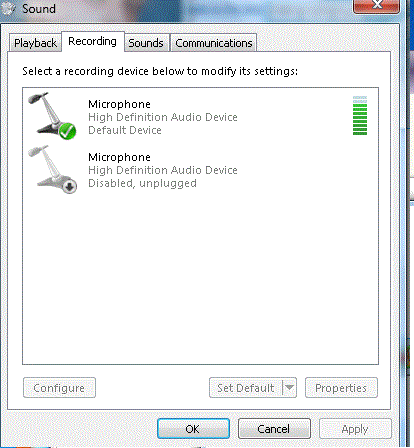Click the Configure button
Viewport: 414px width, 448px height.
(59, 388)
